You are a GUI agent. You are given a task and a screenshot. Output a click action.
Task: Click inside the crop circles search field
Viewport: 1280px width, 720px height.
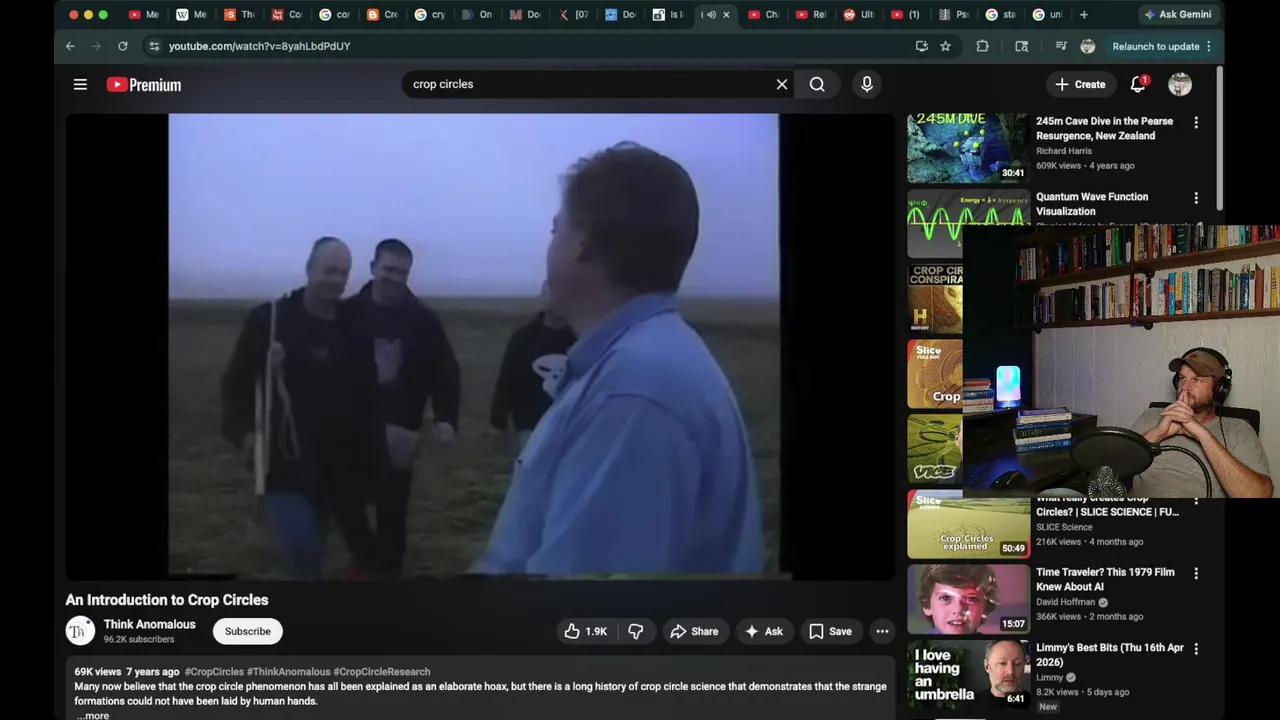point(590,84)
